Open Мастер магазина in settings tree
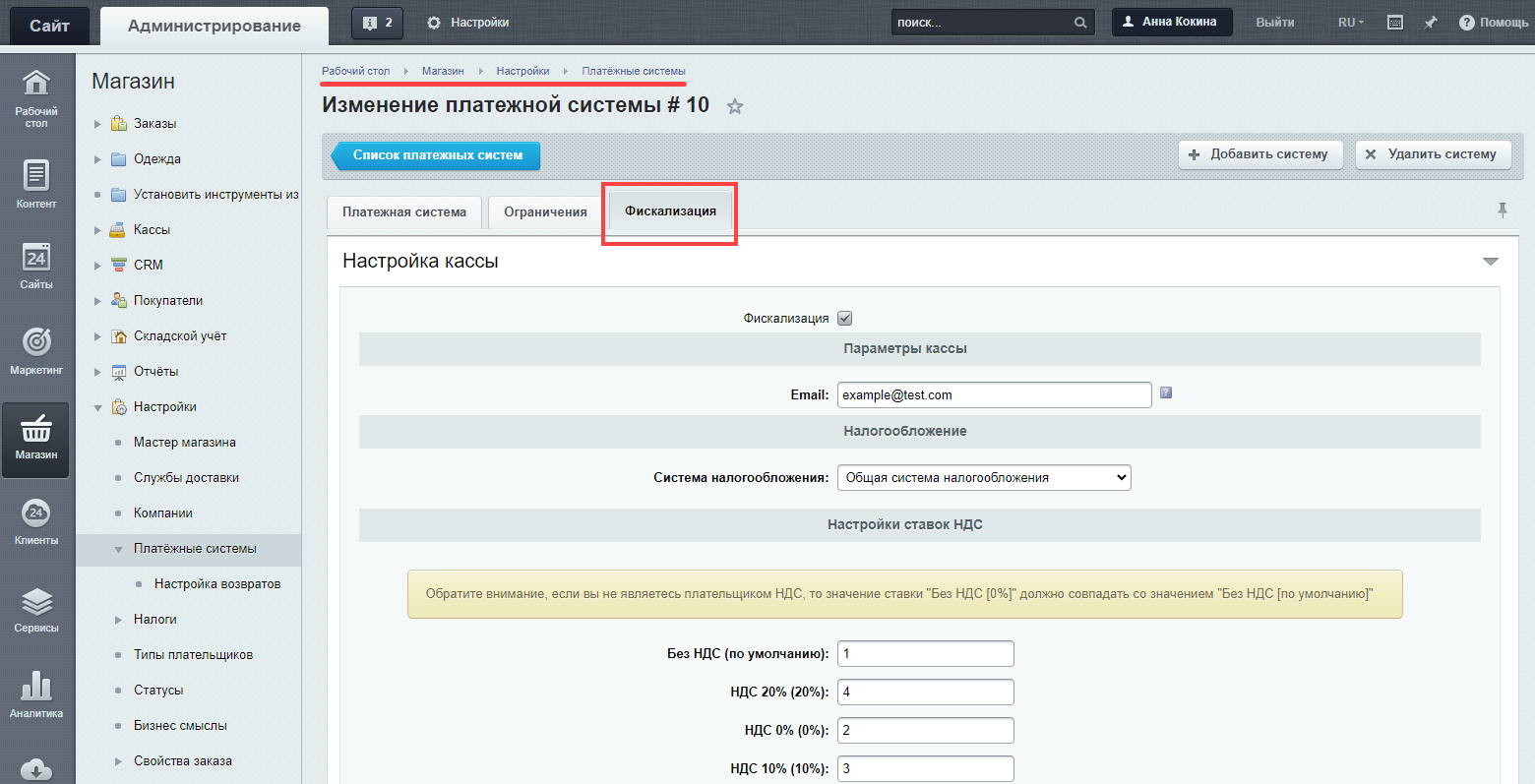Viewport: 1535px width, 784px height. click(185, 443)
